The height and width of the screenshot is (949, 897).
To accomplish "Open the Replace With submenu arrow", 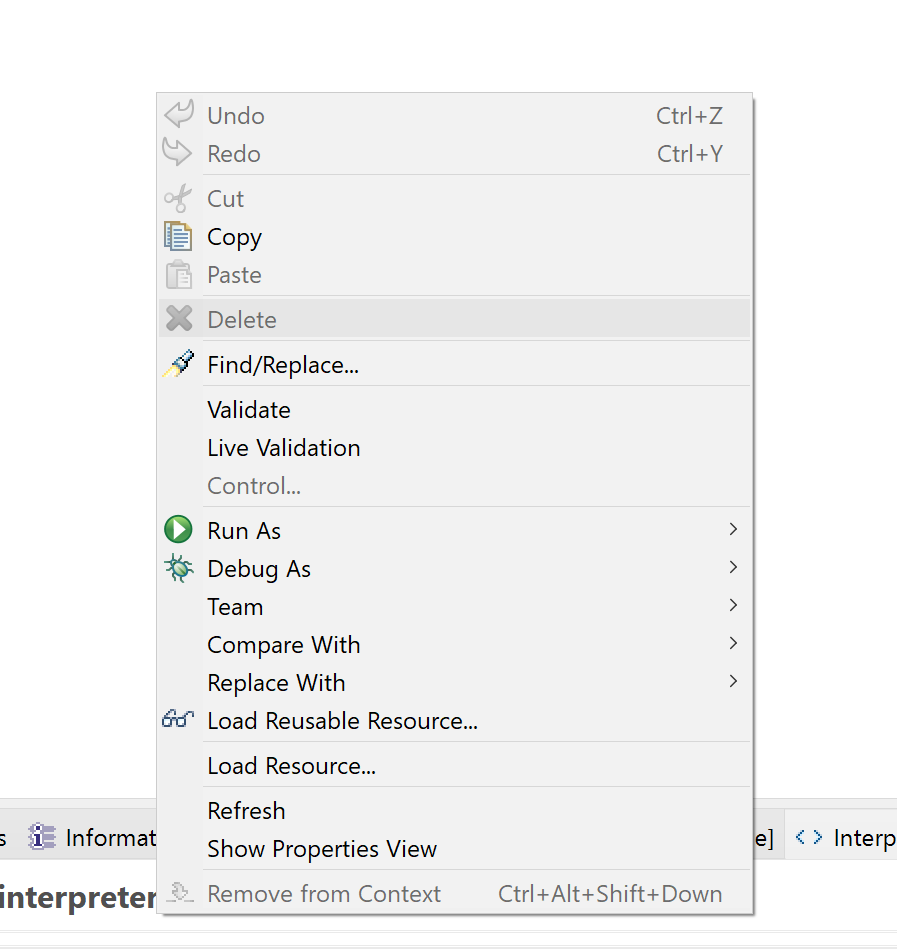I will [733, 681].
